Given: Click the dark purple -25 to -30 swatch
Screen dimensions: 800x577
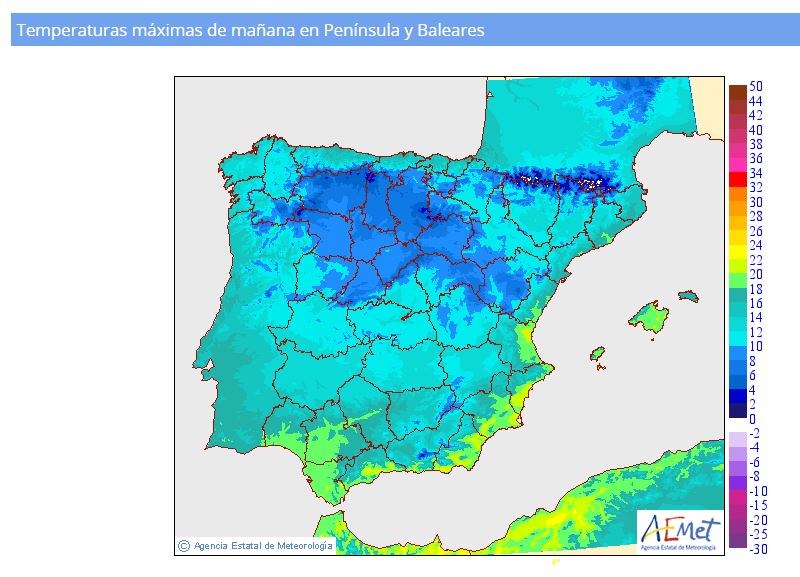Looking at the screenshot, I should (737, 541).
